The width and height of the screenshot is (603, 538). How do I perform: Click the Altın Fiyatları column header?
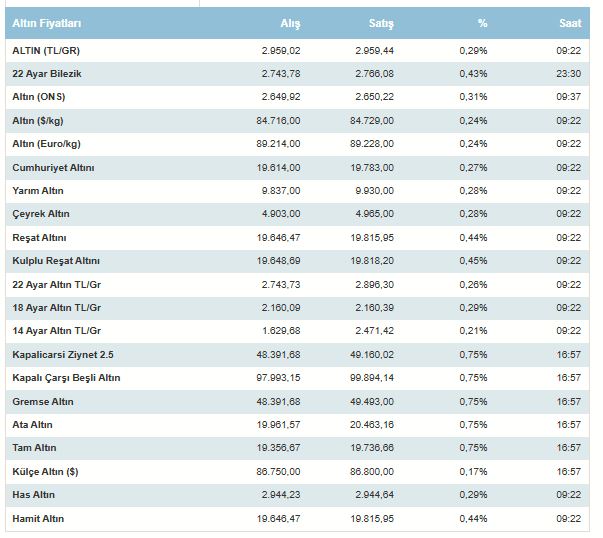coord(47,23)
